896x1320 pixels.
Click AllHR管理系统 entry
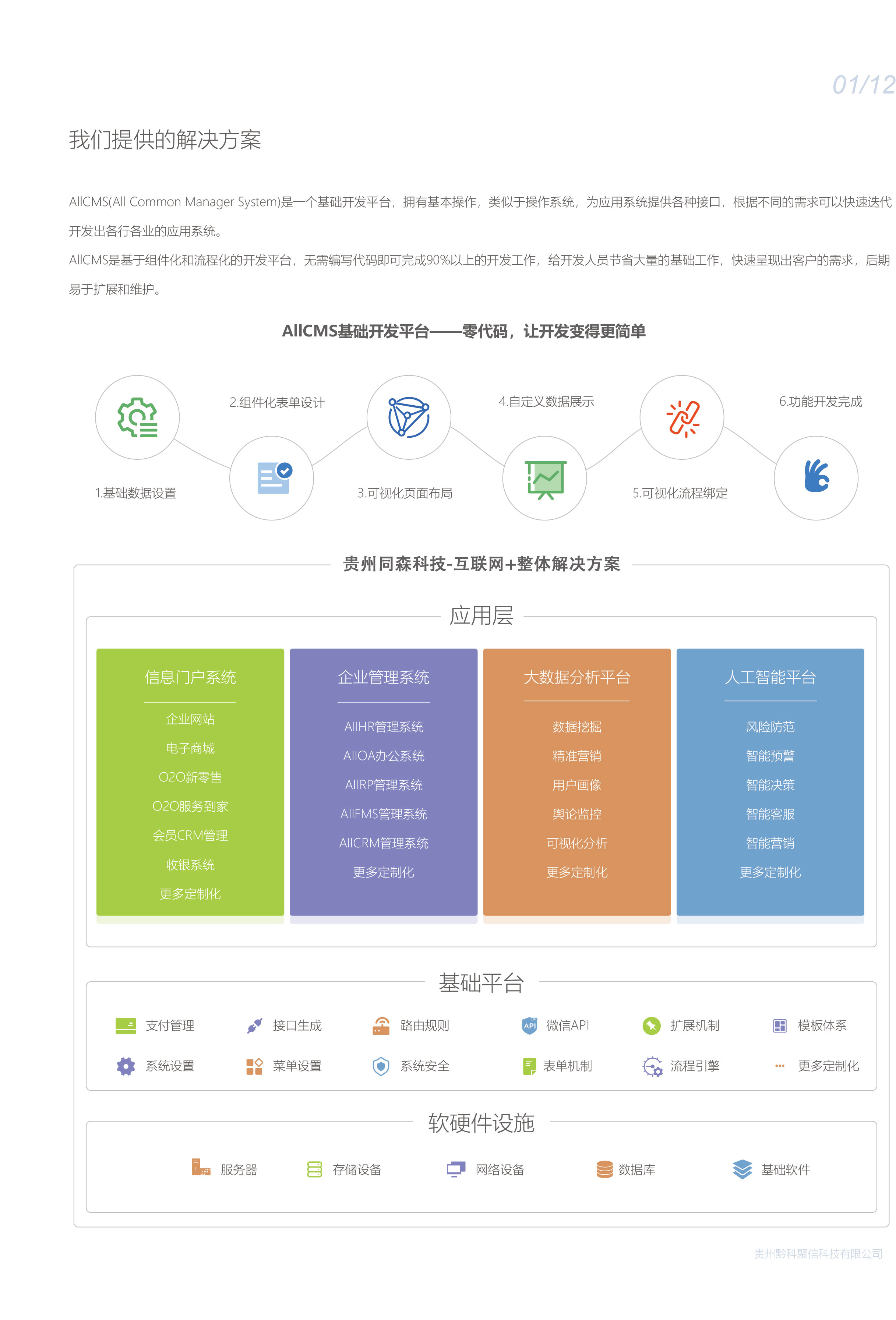point(384,727)
